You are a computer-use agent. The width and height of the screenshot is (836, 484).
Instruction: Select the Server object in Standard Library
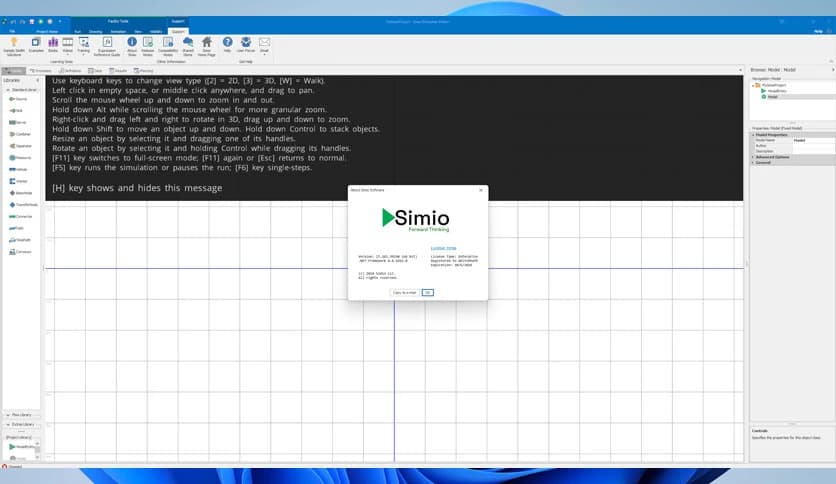[18, 123]
